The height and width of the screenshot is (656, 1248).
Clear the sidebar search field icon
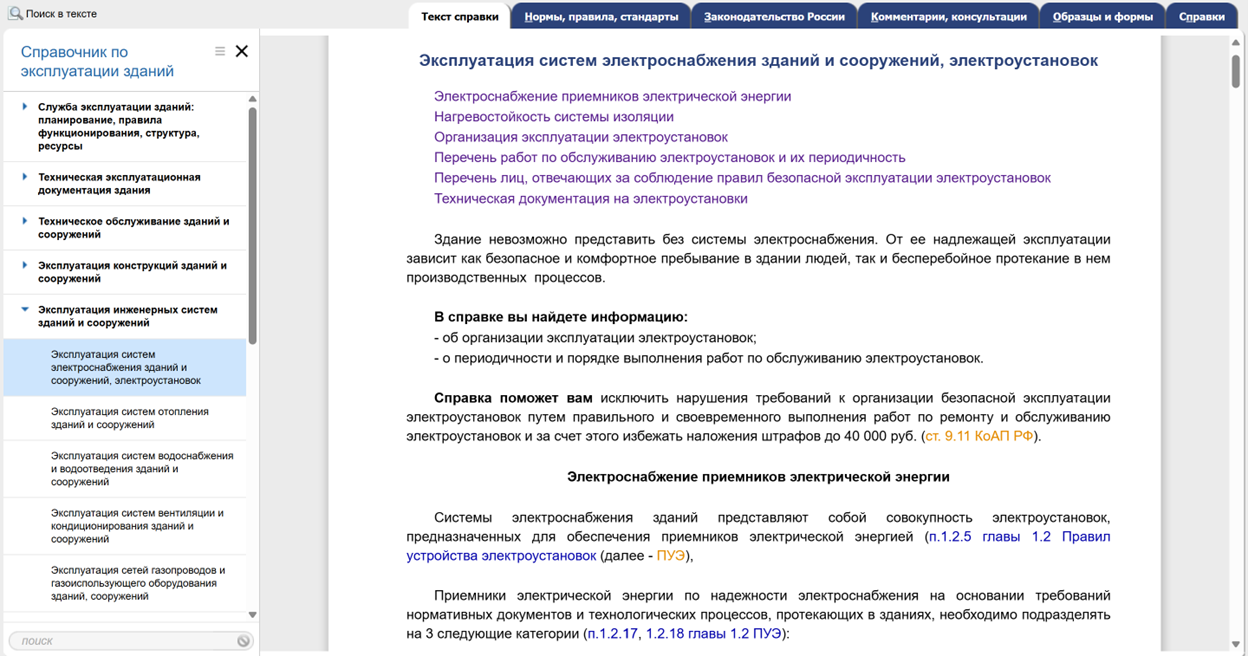(243, 641)
